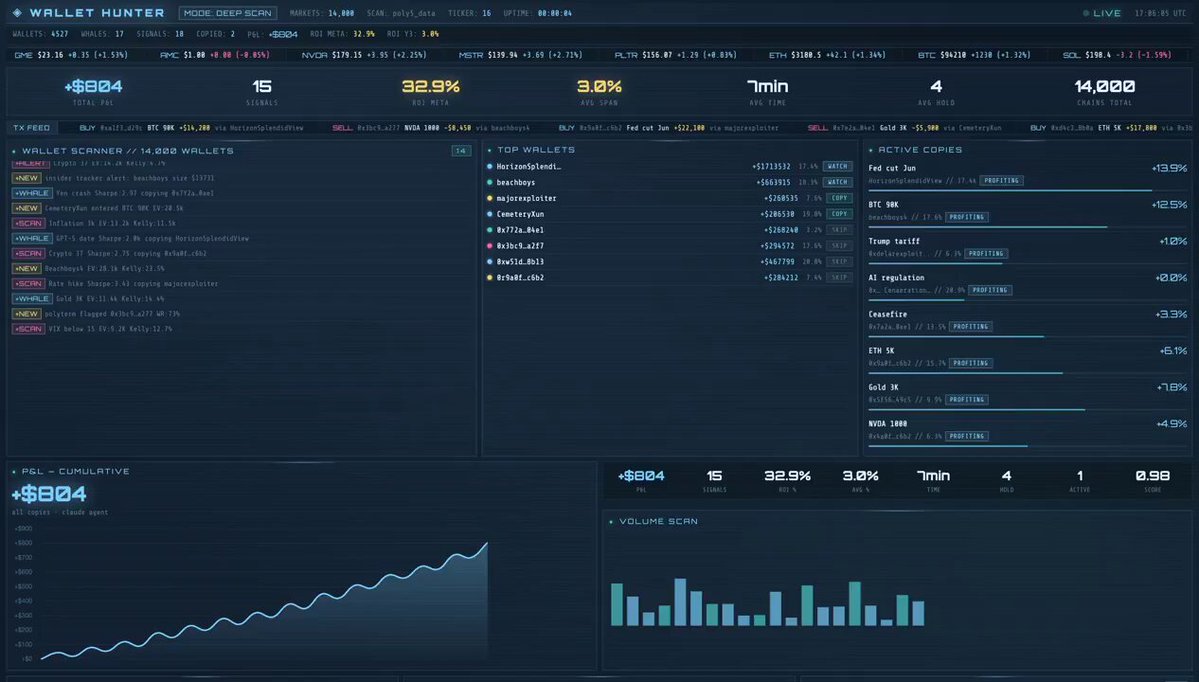Click the SCAN tag on VIX below 15 row

[28, 329]
